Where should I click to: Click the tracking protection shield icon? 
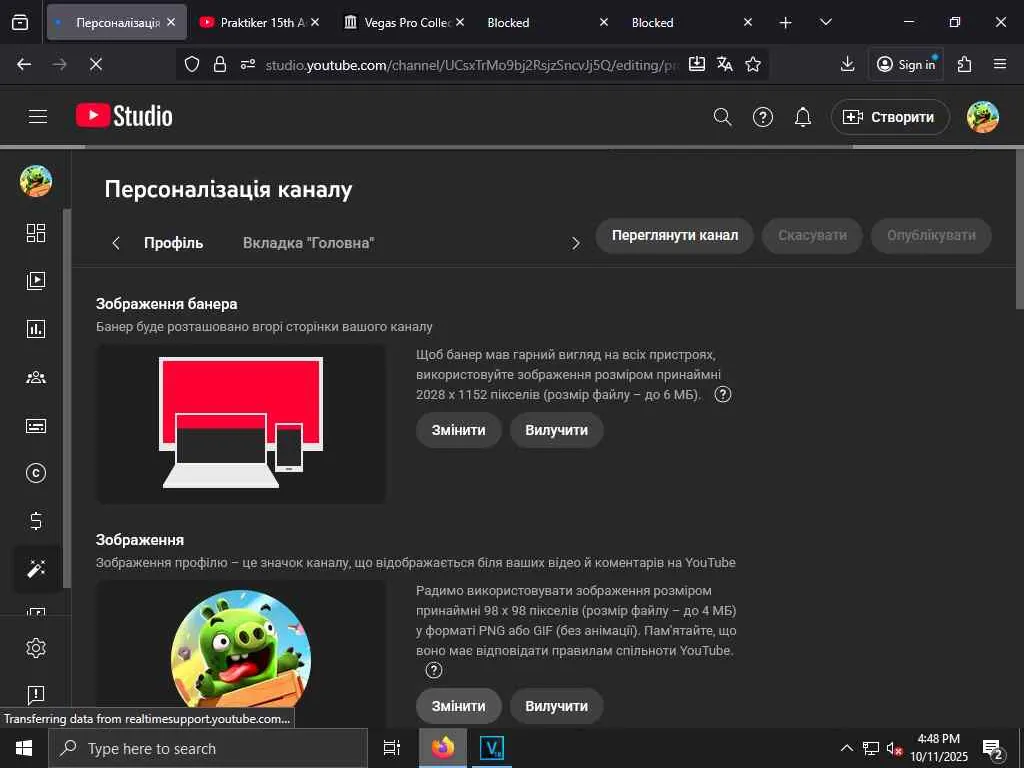coord(191,64)
